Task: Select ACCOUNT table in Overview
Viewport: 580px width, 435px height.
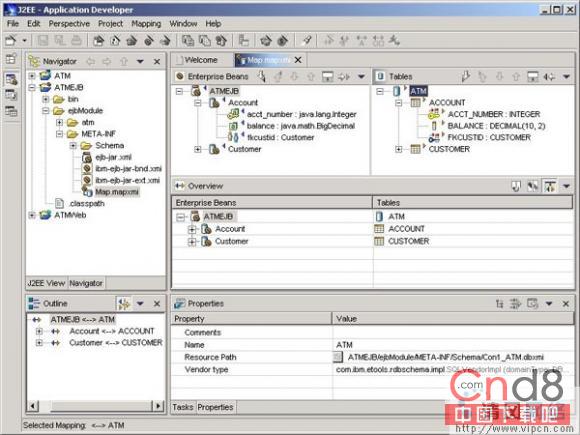Action: [x=406, y=229]
